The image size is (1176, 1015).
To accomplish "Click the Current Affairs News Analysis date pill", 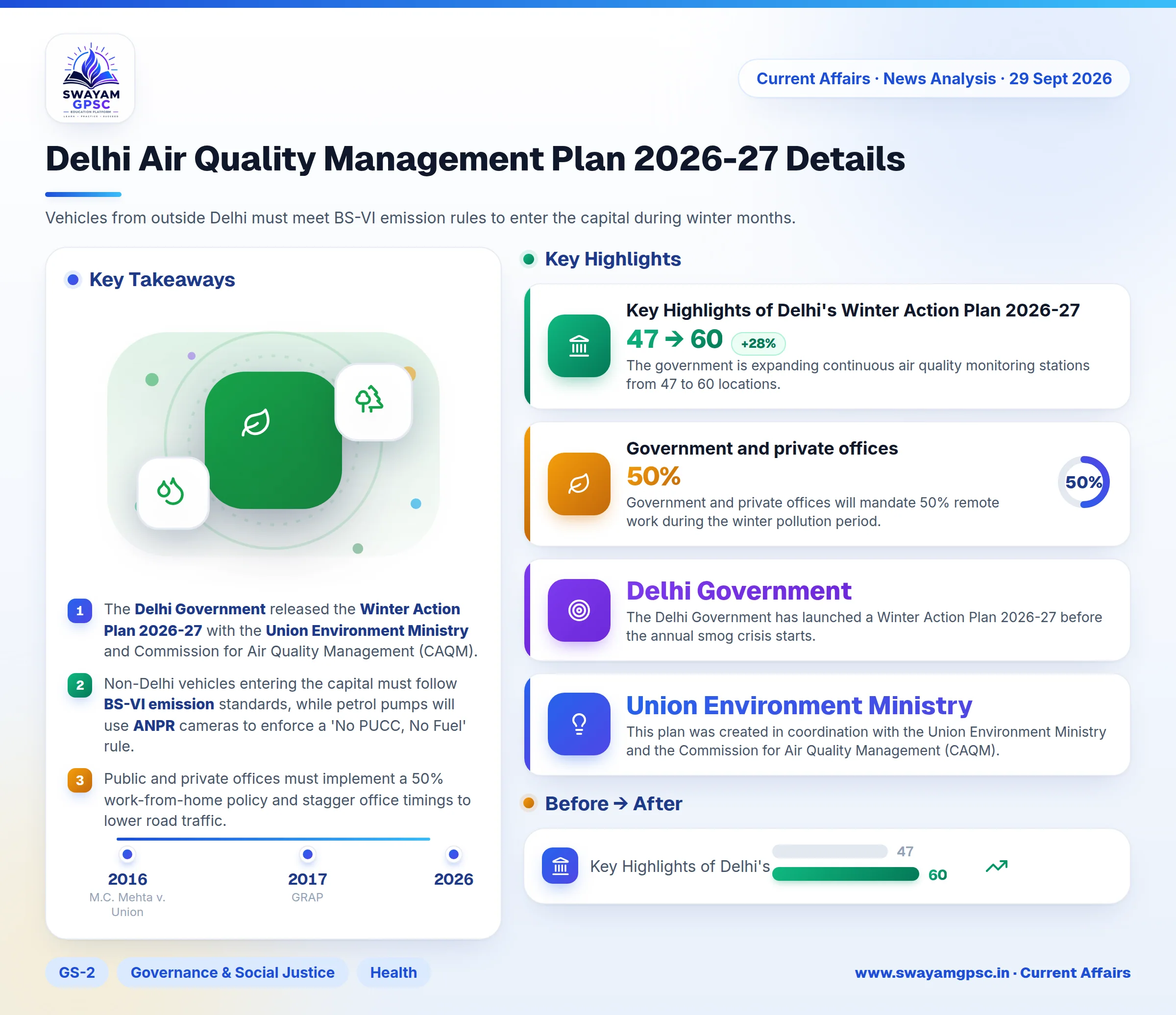I will click(933, 78).
